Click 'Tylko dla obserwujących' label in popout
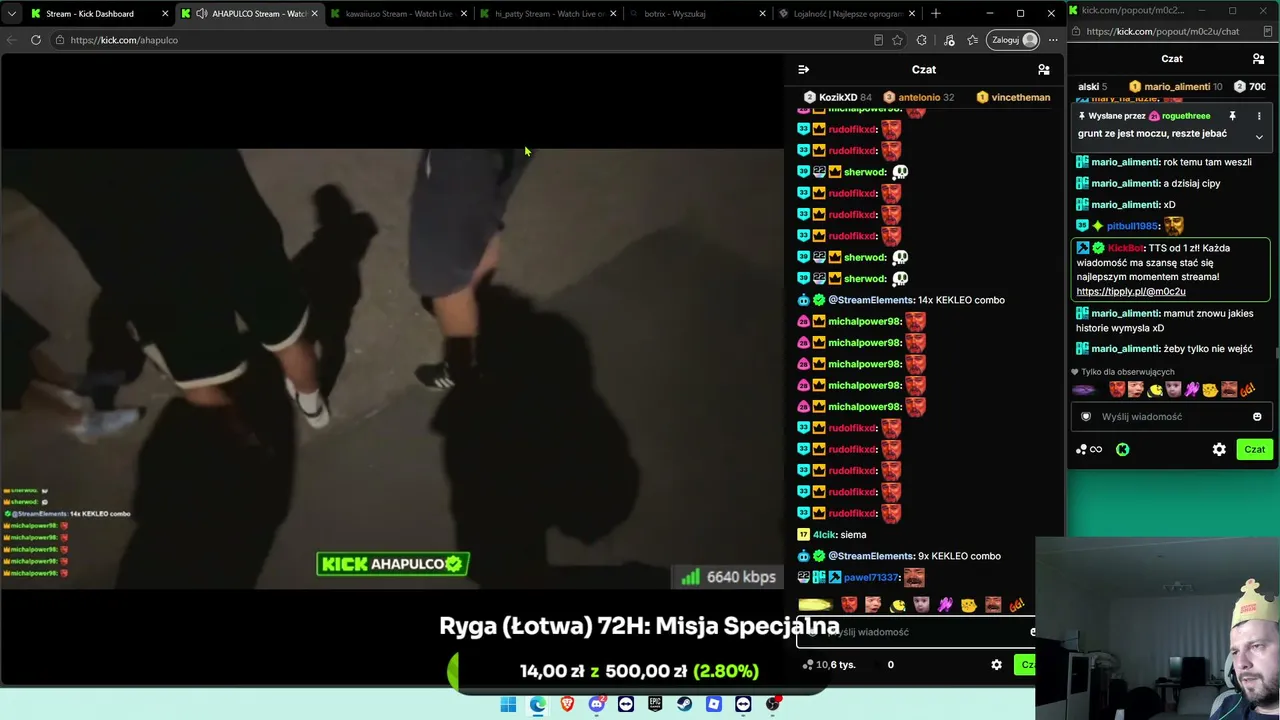Viewport: 1280px width, 720px height. click(x=1127, y=372)
